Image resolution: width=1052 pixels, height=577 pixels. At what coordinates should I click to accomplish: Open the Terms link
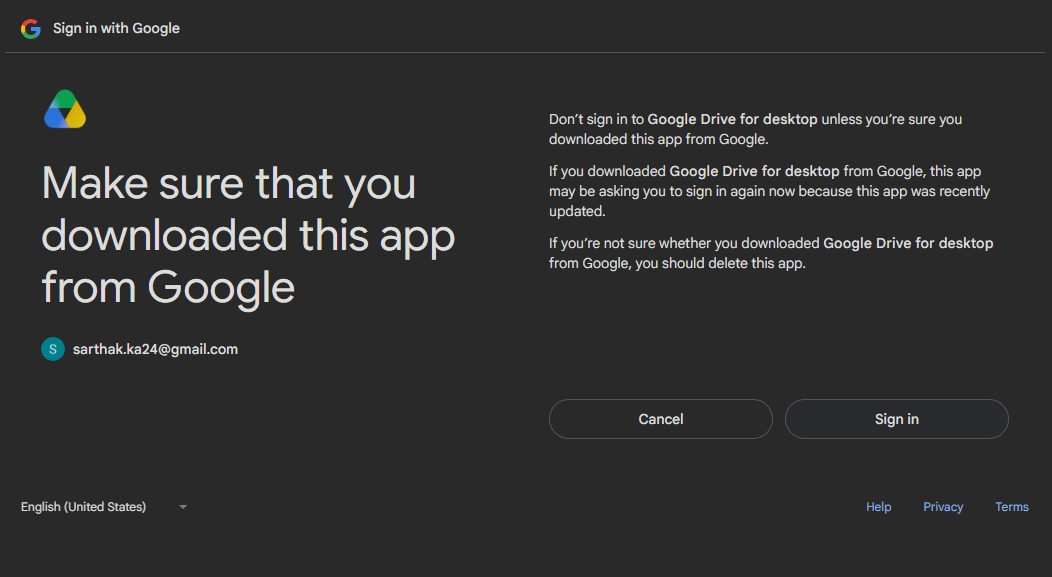pos(1012,507)
